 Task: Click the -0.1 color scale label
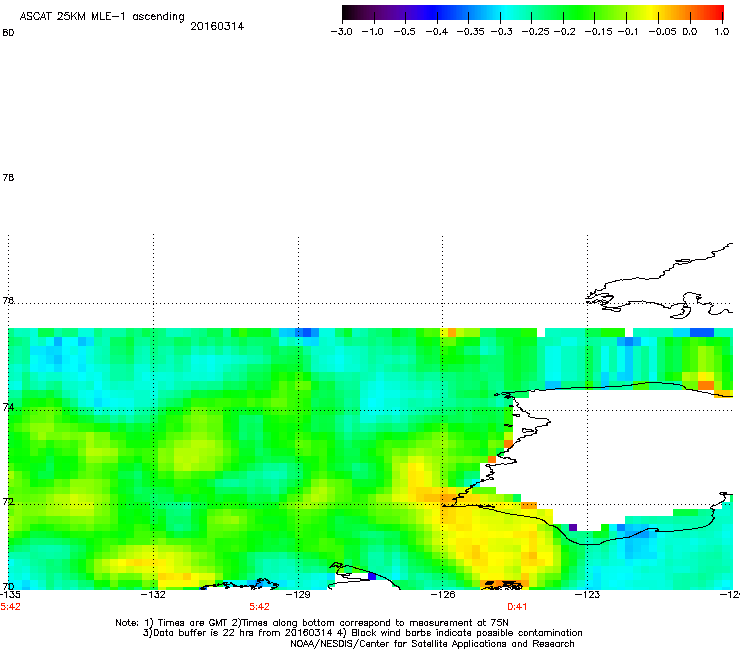click(628, 32)
